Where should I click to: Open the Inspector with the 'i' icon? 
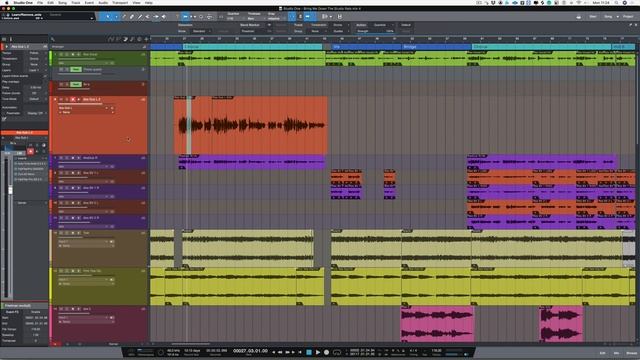coord(11,39)
